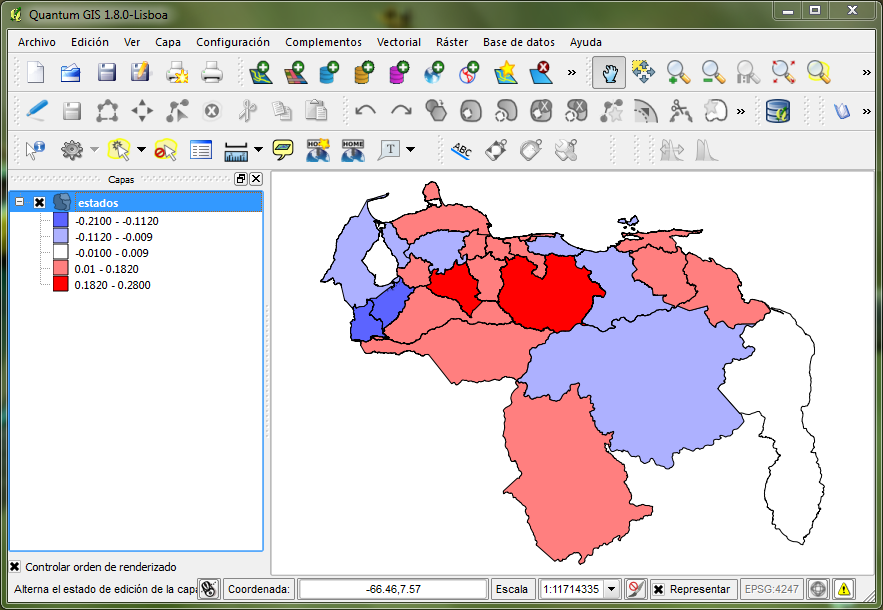Click the Coordenada input field

tap(393, 590)
